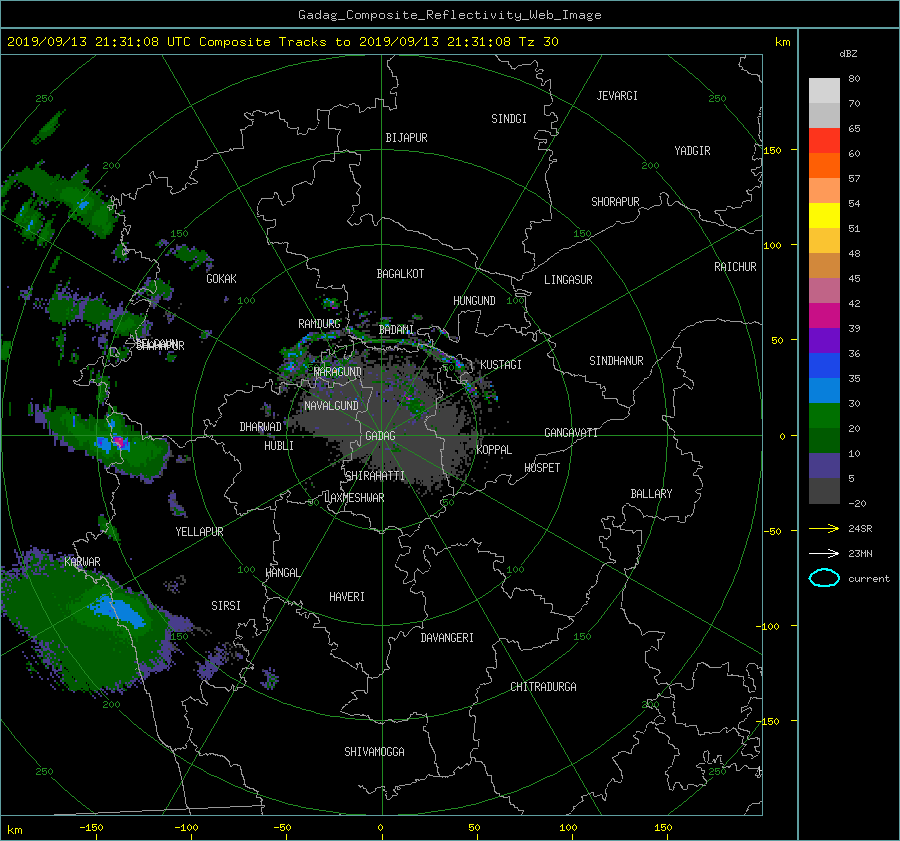Image resolution: width=900 pixels, height=841 pixels.
Task: Click the RAMDURG city label
Action: click(319, 324)
